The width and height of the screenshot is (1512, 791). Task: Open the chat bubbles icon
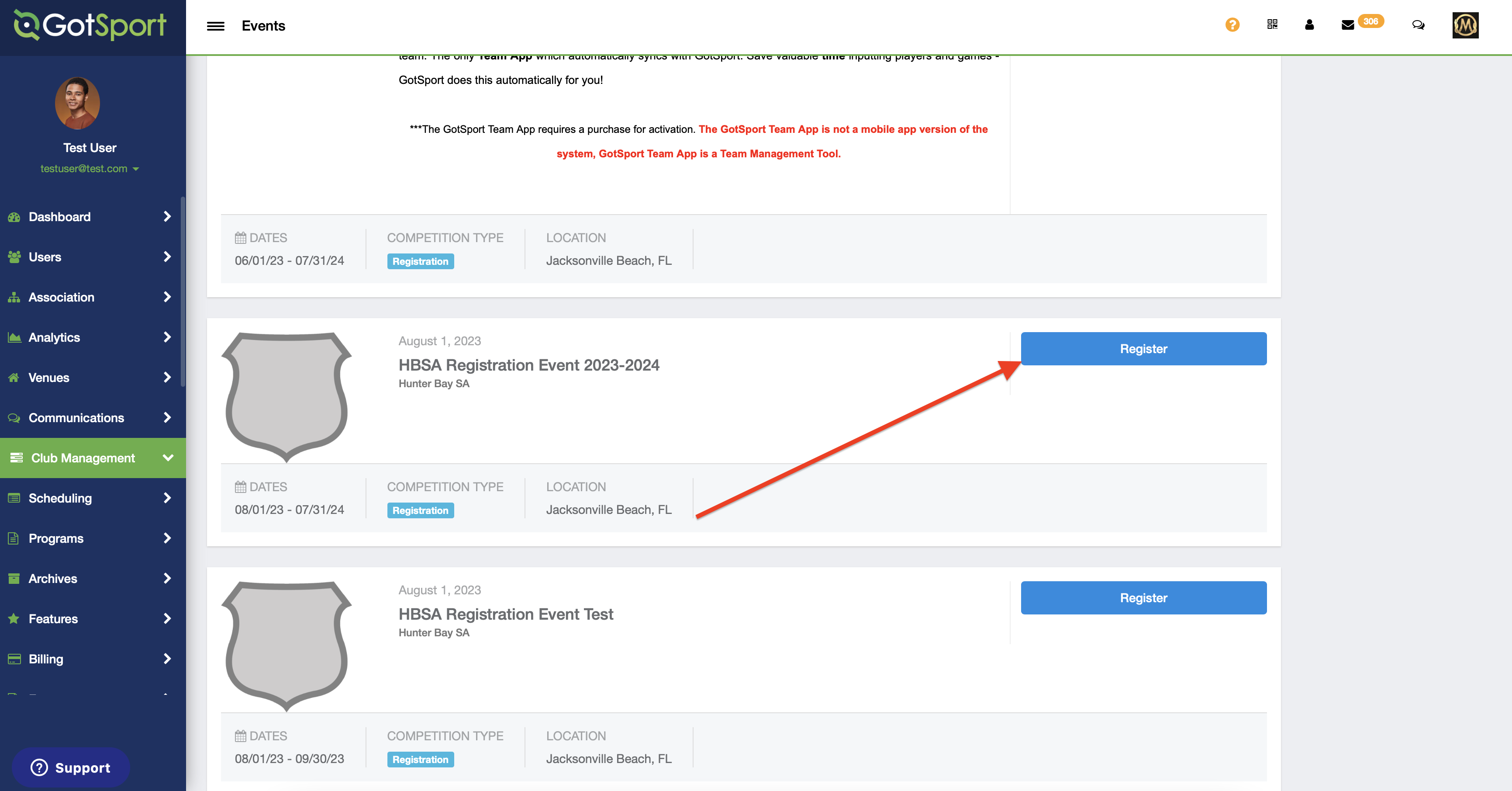pyautogui.click(x=1418, y=24)
